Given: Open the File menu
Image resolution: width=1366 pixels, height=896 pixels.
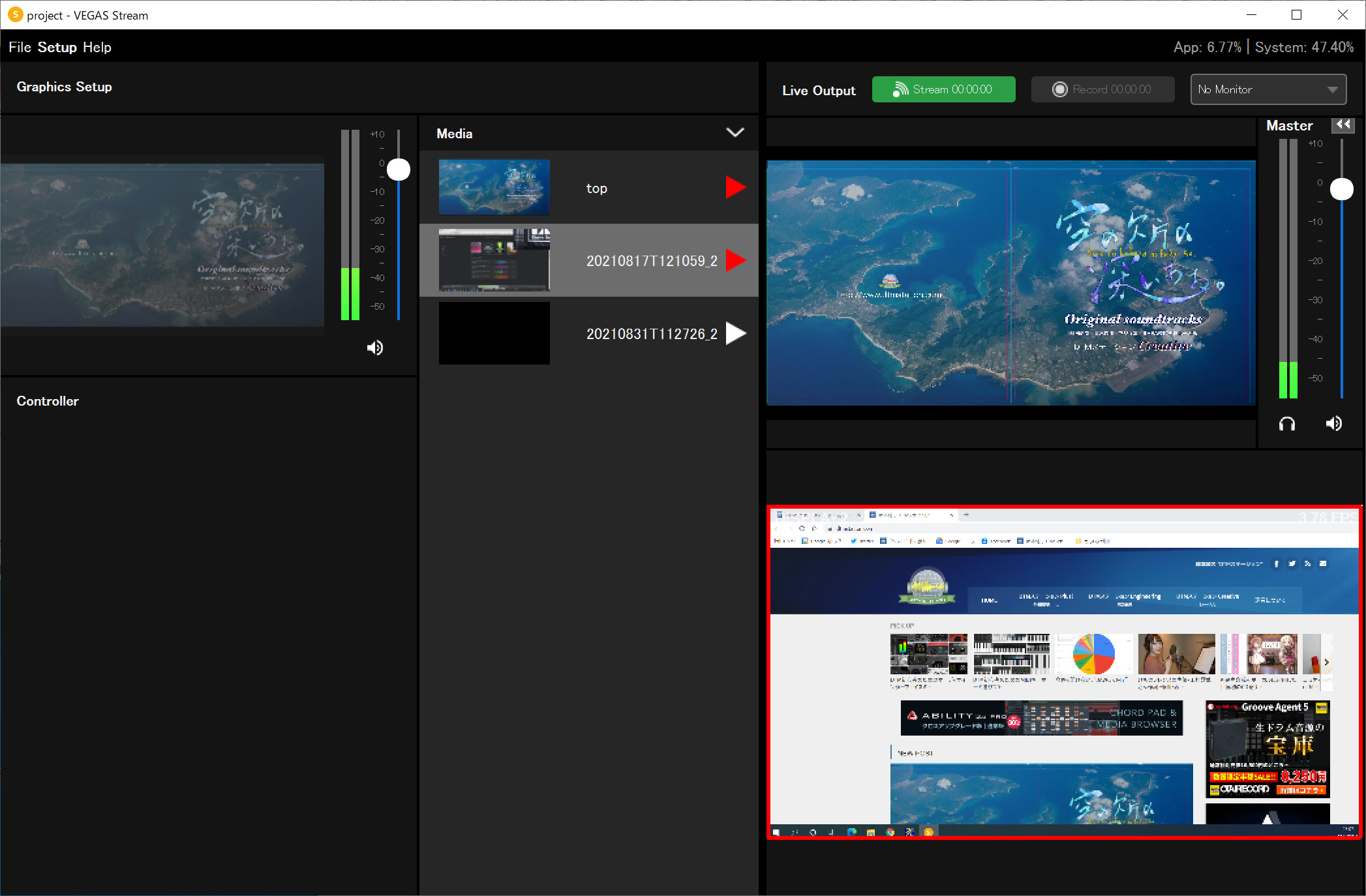Looking at the screenshot, I should click(20, 48).
